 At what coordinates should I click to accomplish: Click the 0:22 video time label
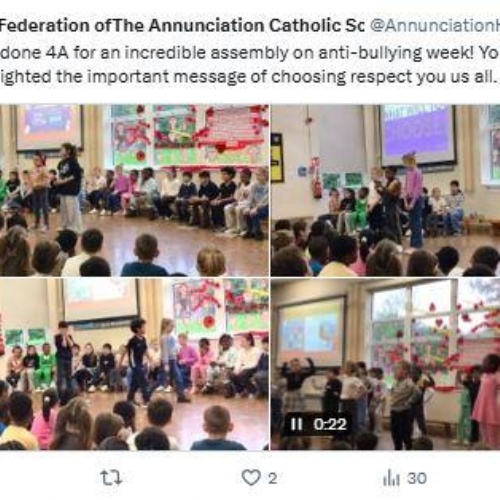[330, 424]
